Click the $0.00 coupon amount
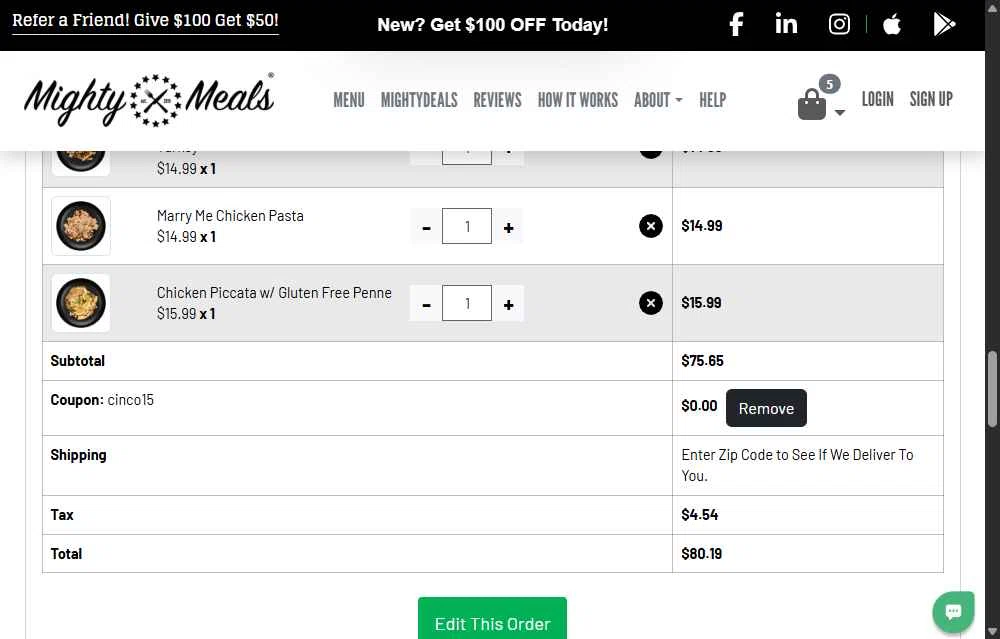Viewport: 1000px width, 639px height. click(699, 406)
